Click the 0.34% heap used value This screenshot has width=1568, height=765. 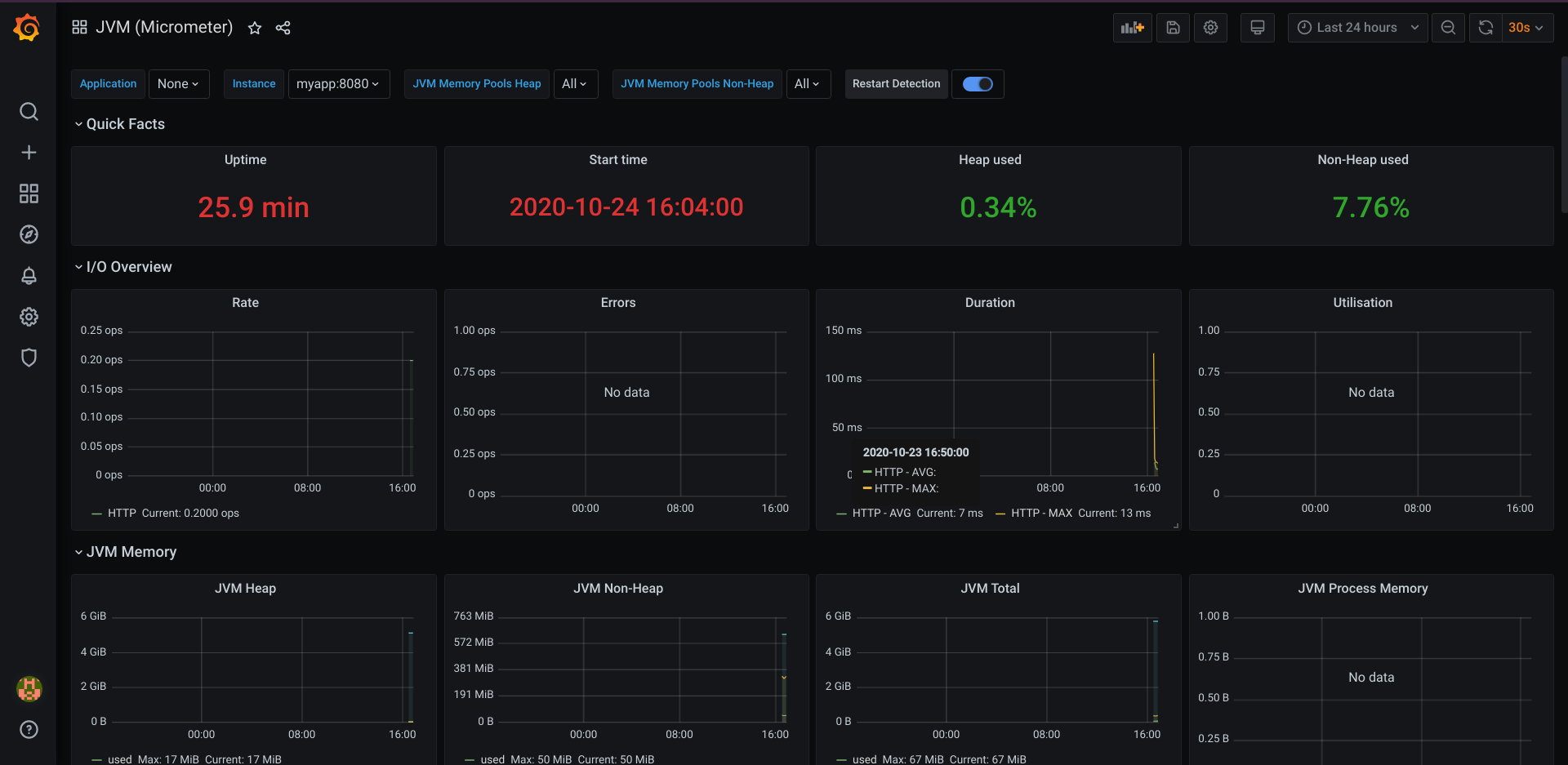pos(998,207)
